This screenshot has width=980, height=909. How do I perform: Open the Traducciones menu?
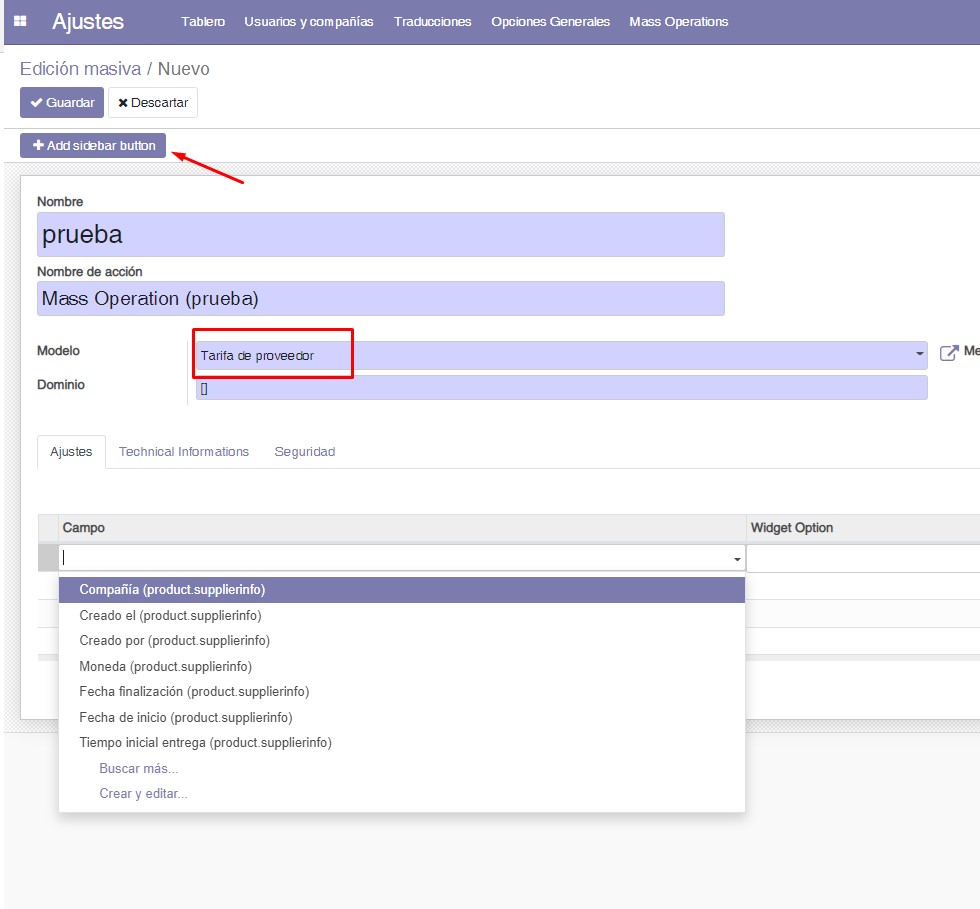coord(432,22)
